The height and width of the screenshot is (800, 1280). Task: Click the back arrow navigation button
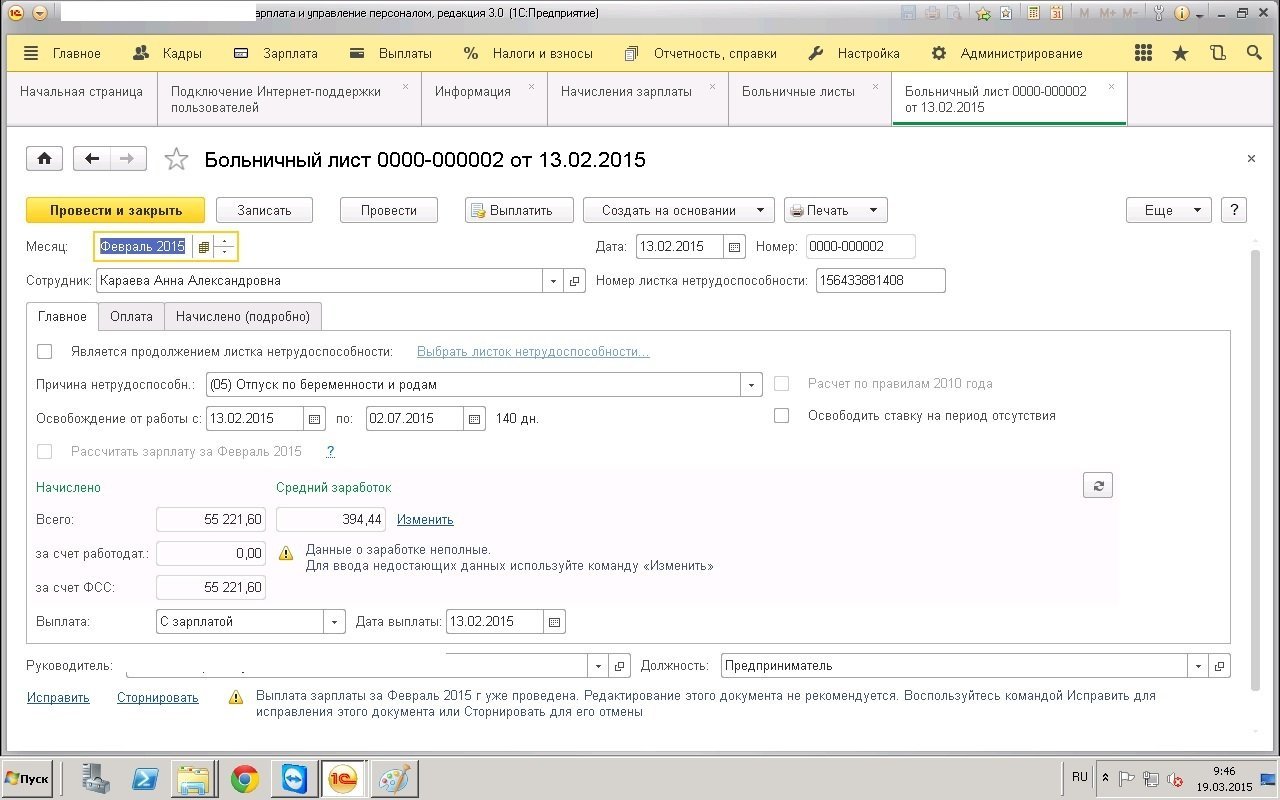click(x=93, y=158)
